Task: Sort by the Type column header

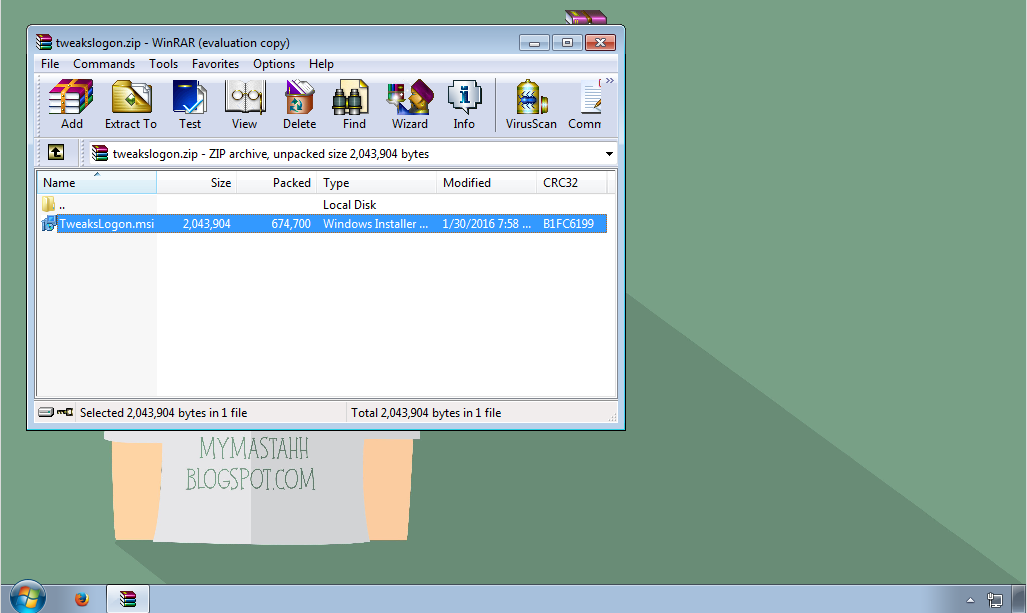Action: [x=377, y=183]
